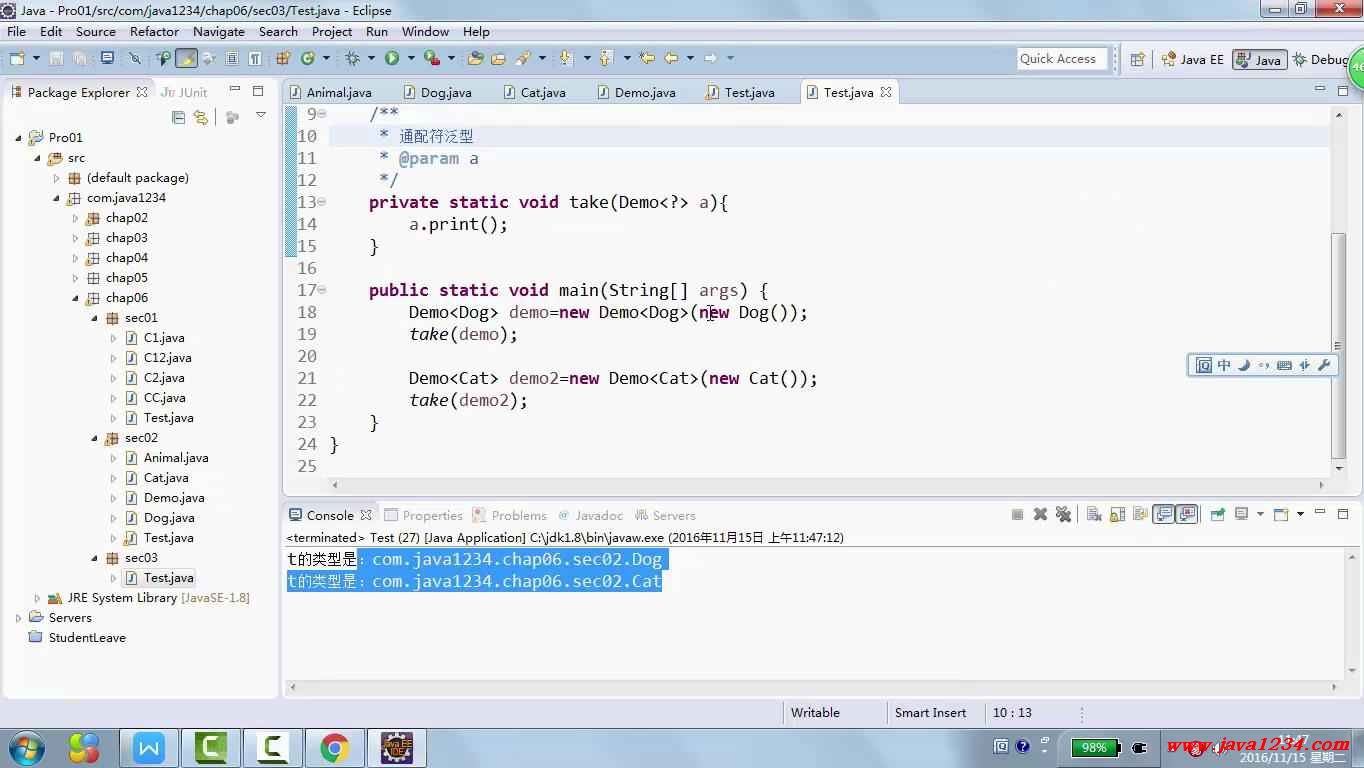Toggle Link with Editor in Package Explorer

tap(201, 117)
